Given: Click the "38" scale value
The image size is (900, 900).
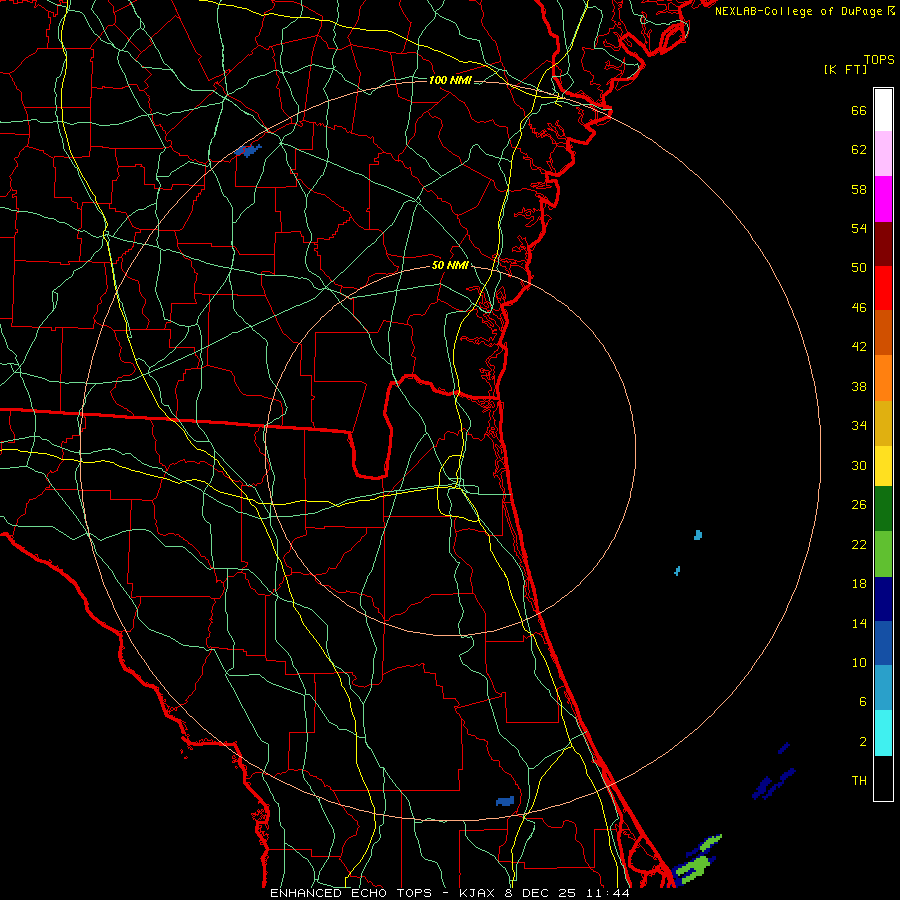Looking at the screenshot, I should pos(859,386).
